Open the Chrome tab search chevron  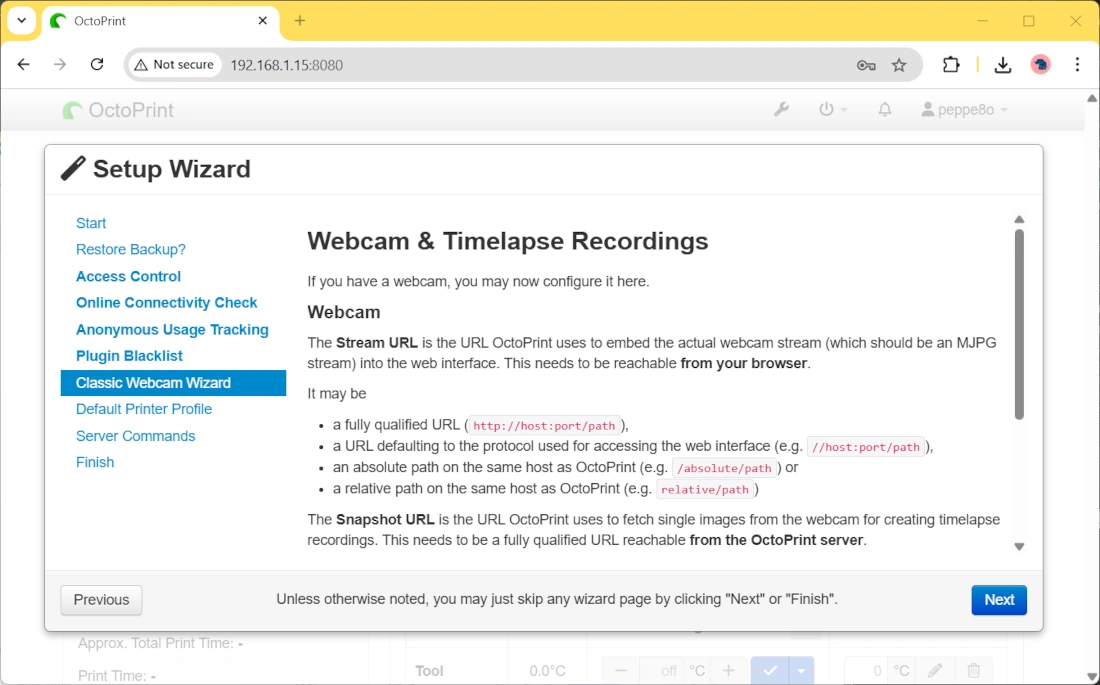pyautogui.click(x=22, y=21)
